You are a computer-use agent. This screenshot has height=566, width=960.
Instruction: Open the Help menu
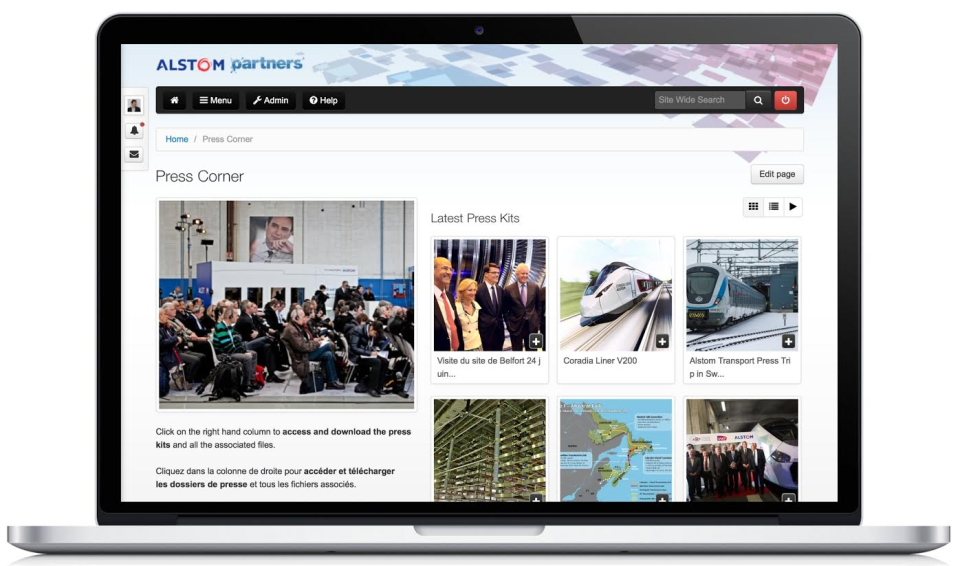[x=323, y=100]
